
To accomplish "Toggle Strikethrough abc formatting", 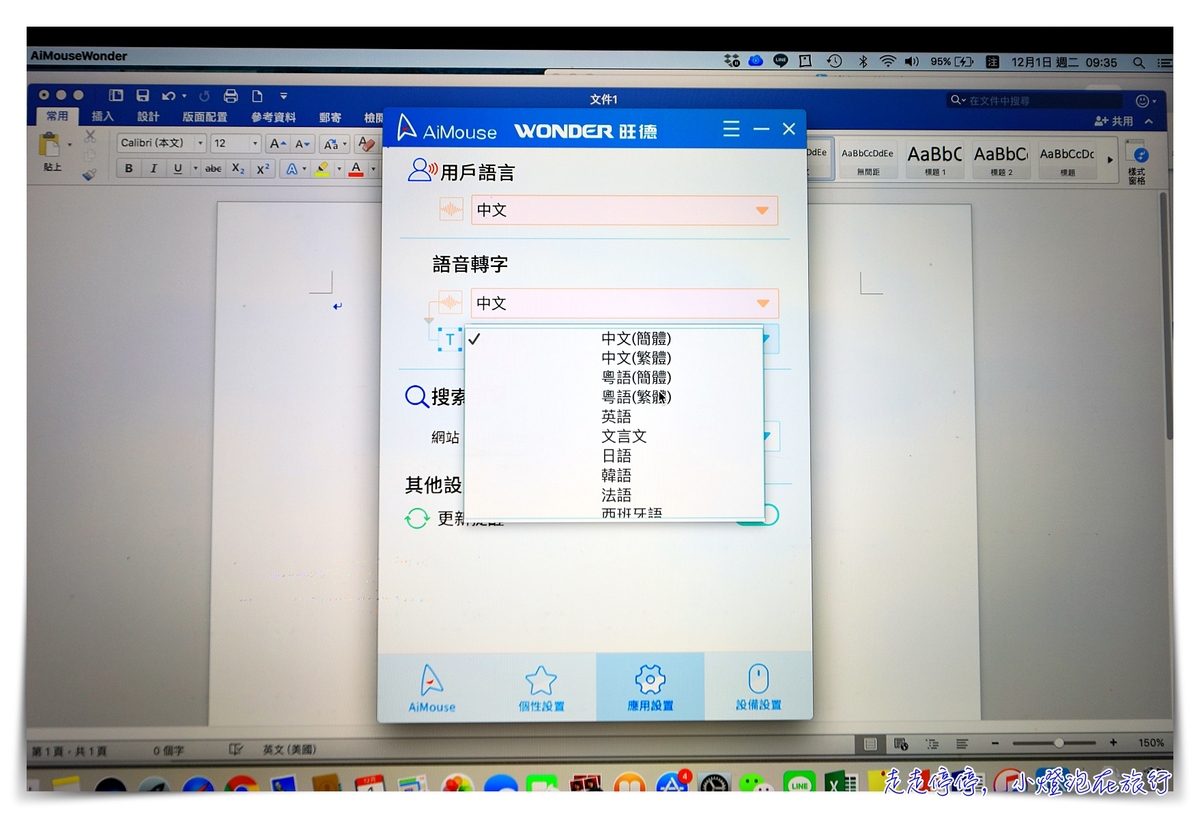I will pos(213,169).
